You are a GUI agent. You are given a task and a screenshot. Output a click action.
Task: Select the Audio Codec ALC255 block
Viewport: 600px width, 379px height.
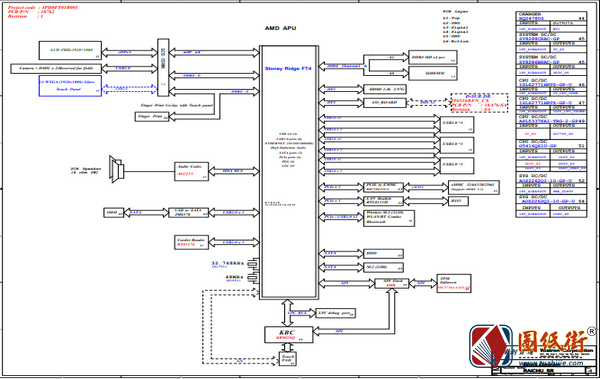(191, 171)
